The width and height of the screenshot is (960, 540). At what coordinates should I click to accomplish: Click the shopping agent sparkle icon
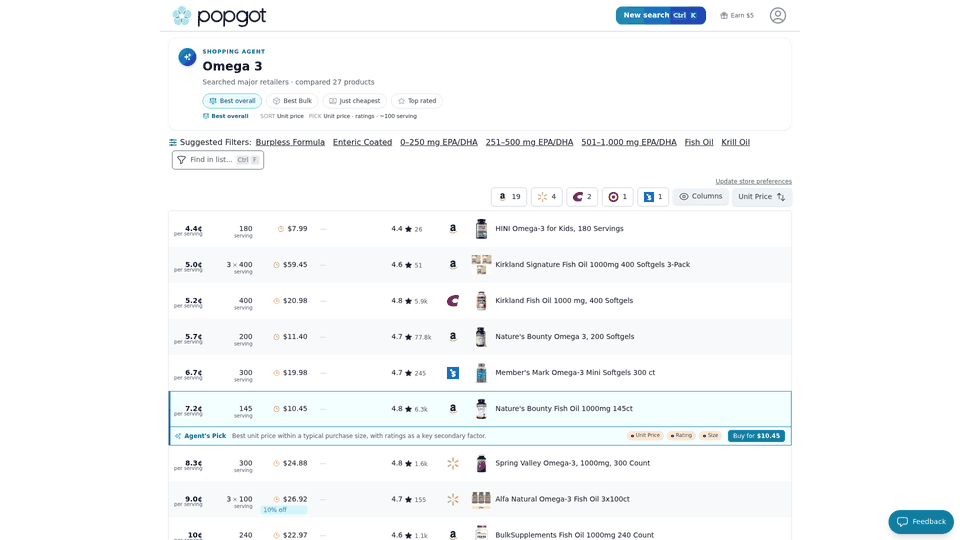[x=187, y=57]
